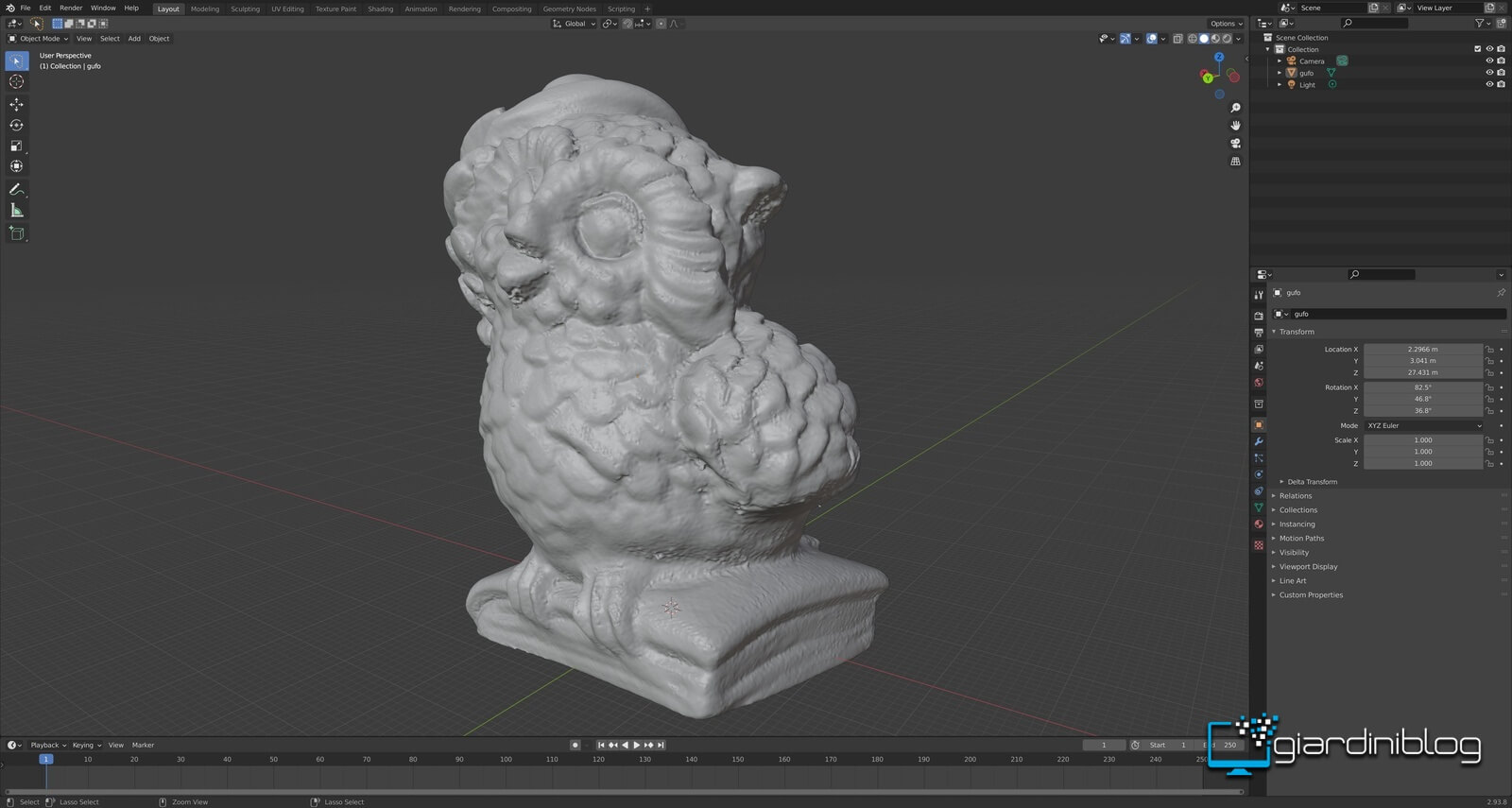The image size is (1512, 808).
Task: Click frame 100 on the timeline
Action: [x=506, y=760]
